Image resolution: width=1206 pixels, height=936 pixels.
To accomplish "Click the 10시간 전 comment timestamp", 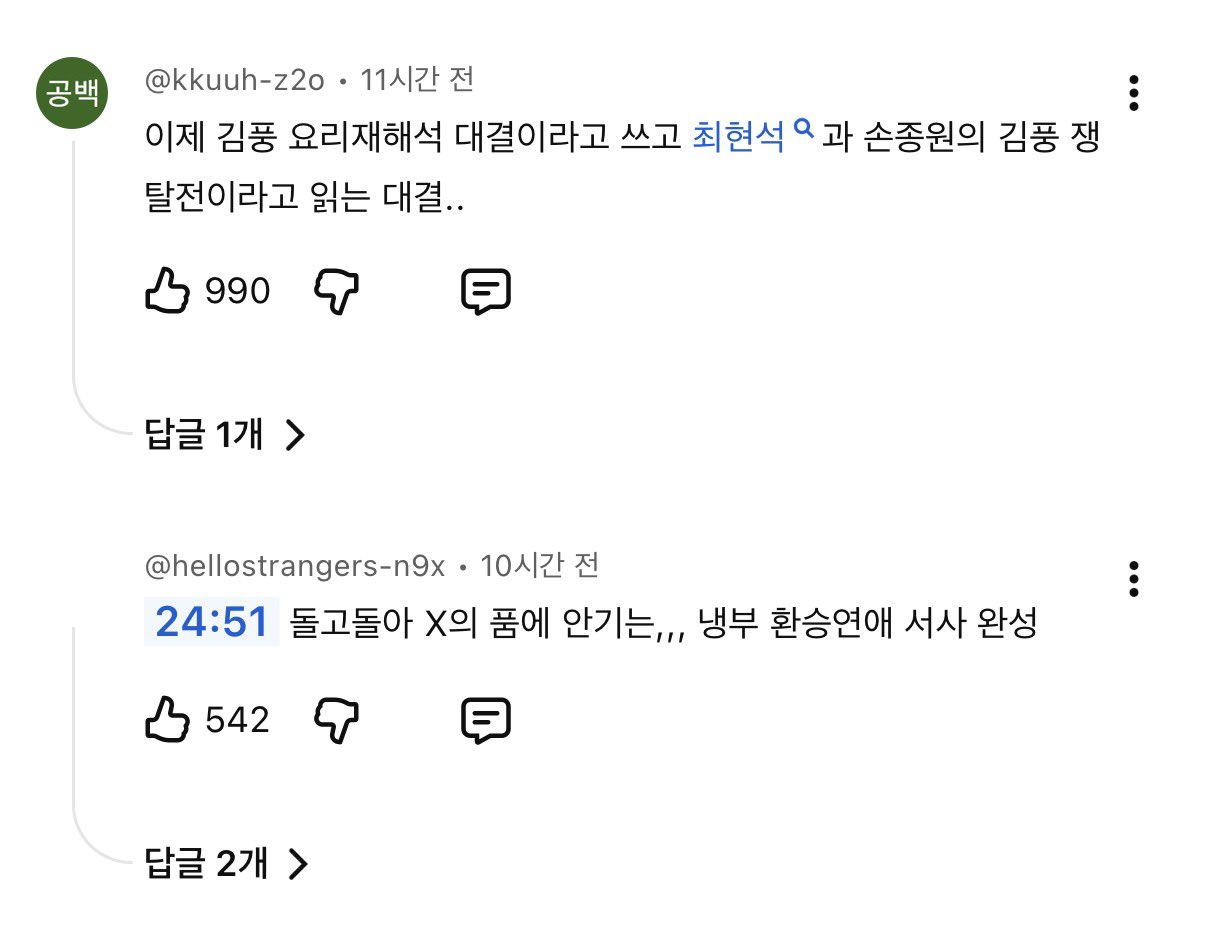I will 539,566.
